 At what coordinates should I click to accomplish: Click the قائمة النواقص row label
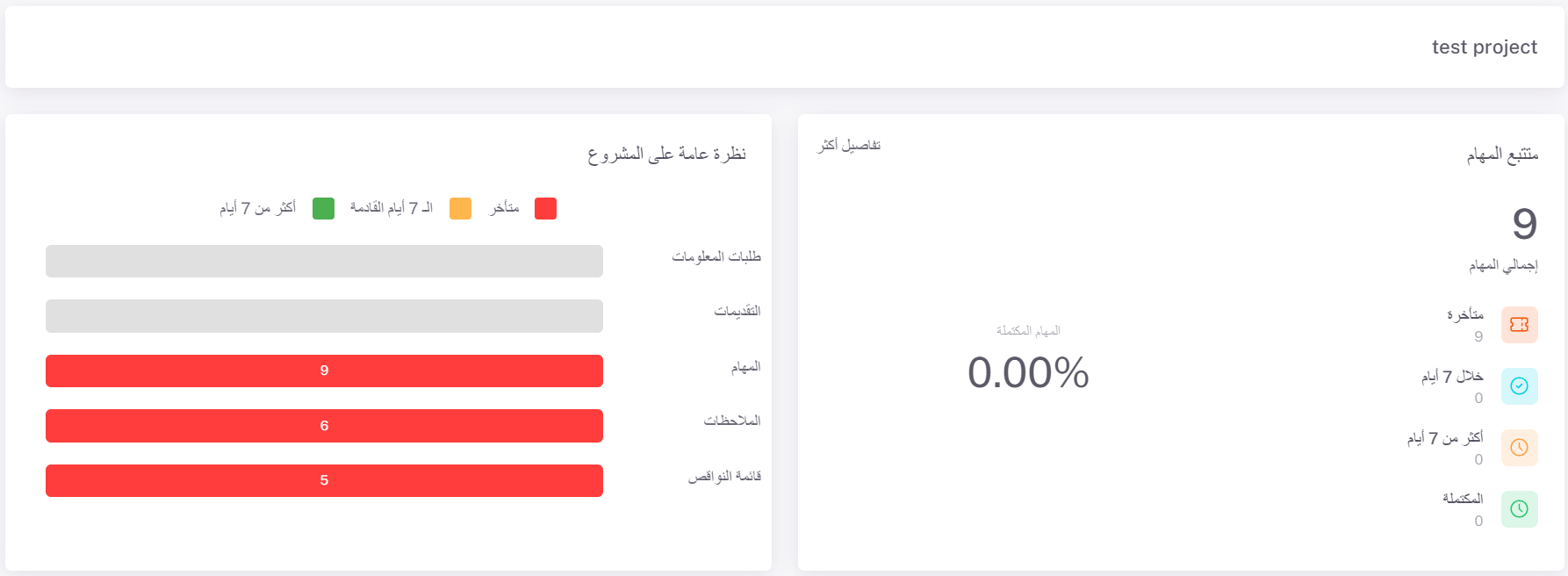point(723,476)
